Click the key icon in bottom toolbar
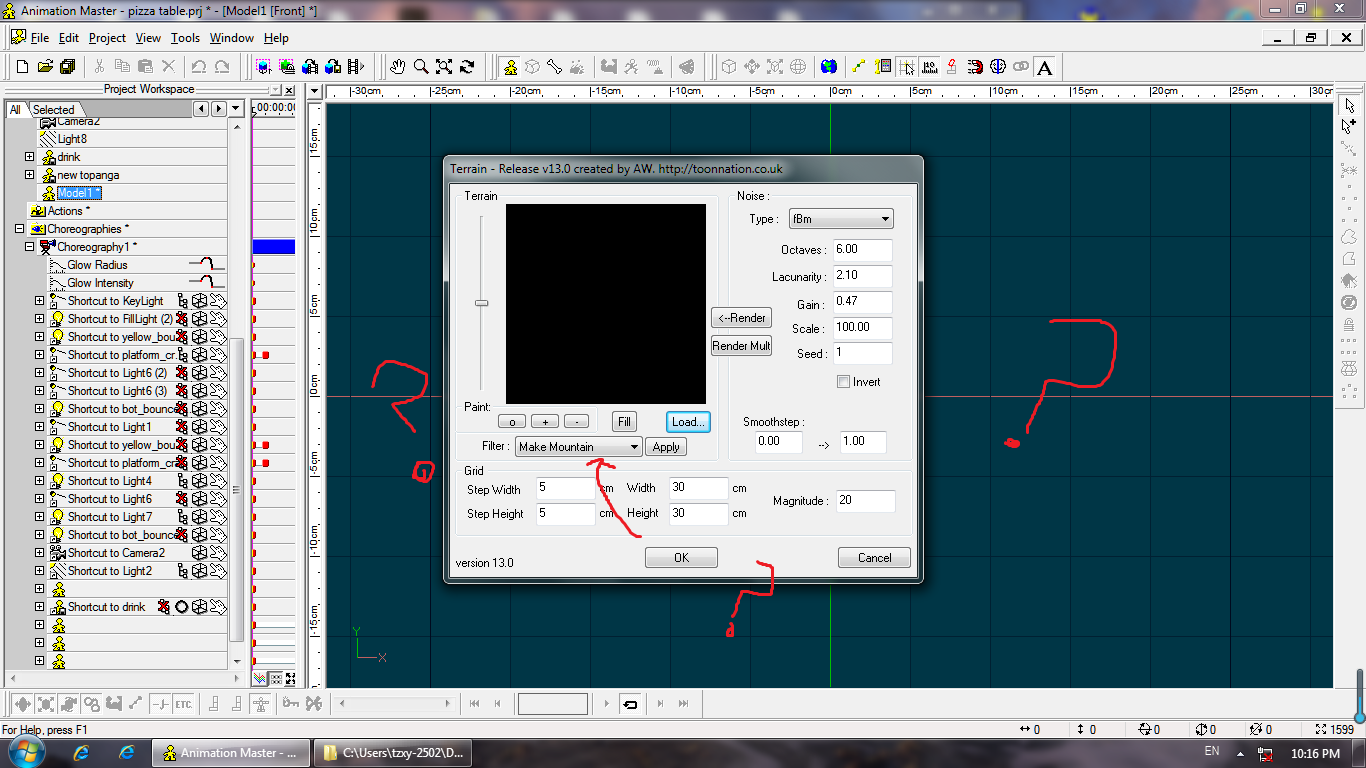This screenshot has height=768, width=1366. pyautogui.click(x=290, y=703)
